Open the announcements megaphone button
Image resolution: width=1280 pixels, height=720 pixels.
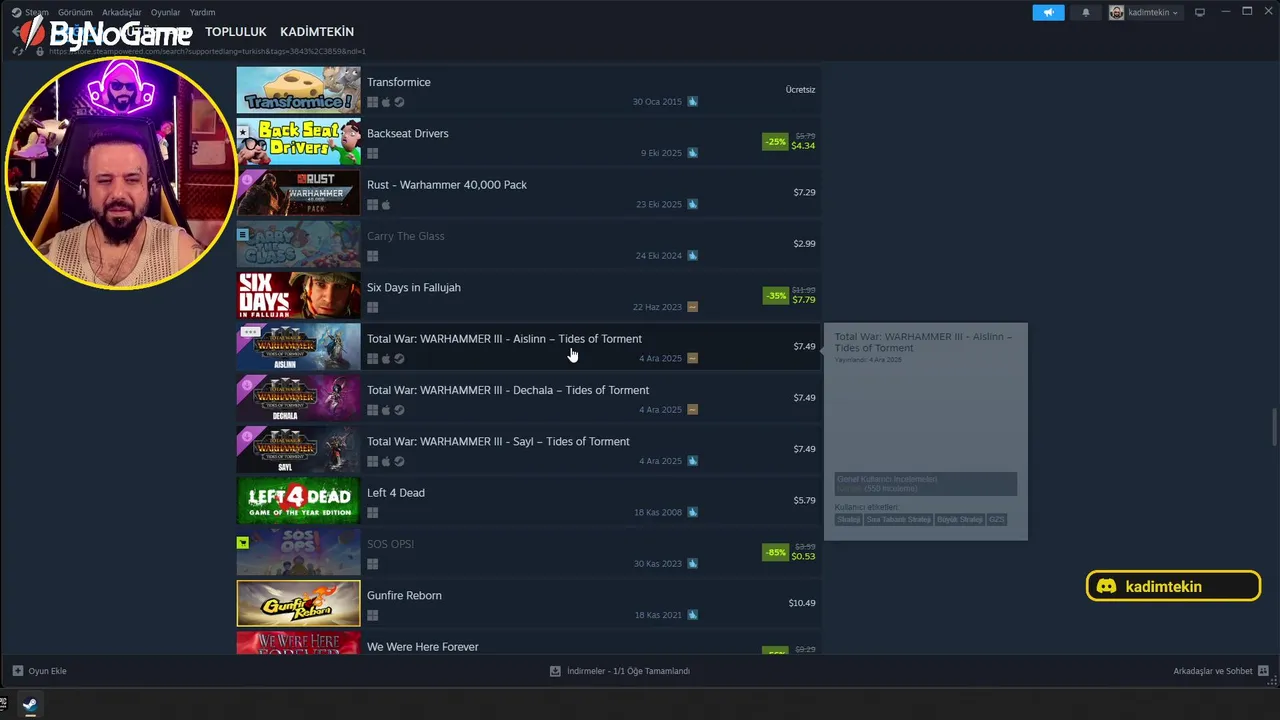pyautogui.click(x=1048, y=13)
